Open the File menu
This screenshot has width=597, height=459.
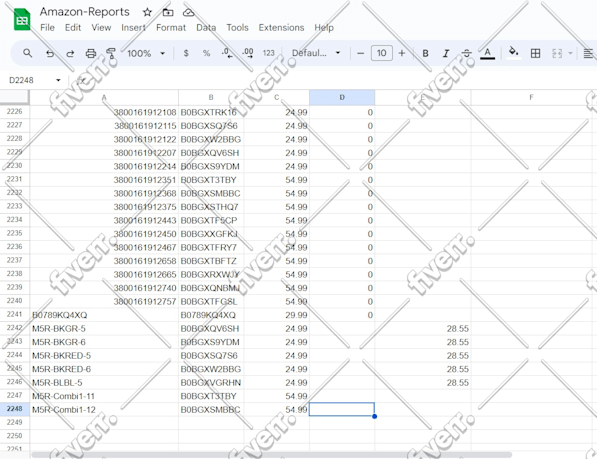(47, 27)
